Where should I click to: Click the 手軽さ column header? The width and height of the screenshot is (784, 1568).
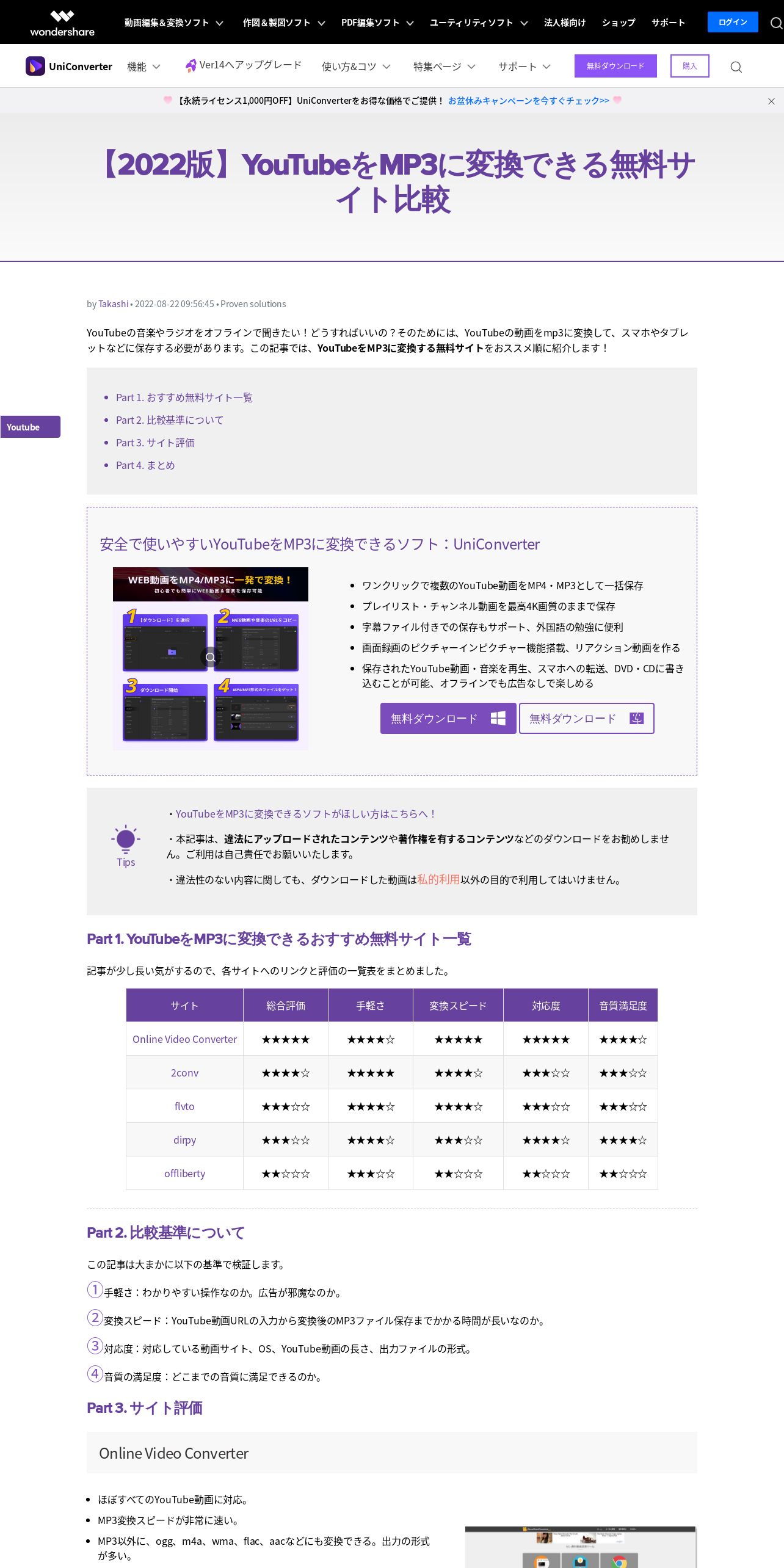pos(371,1005)
